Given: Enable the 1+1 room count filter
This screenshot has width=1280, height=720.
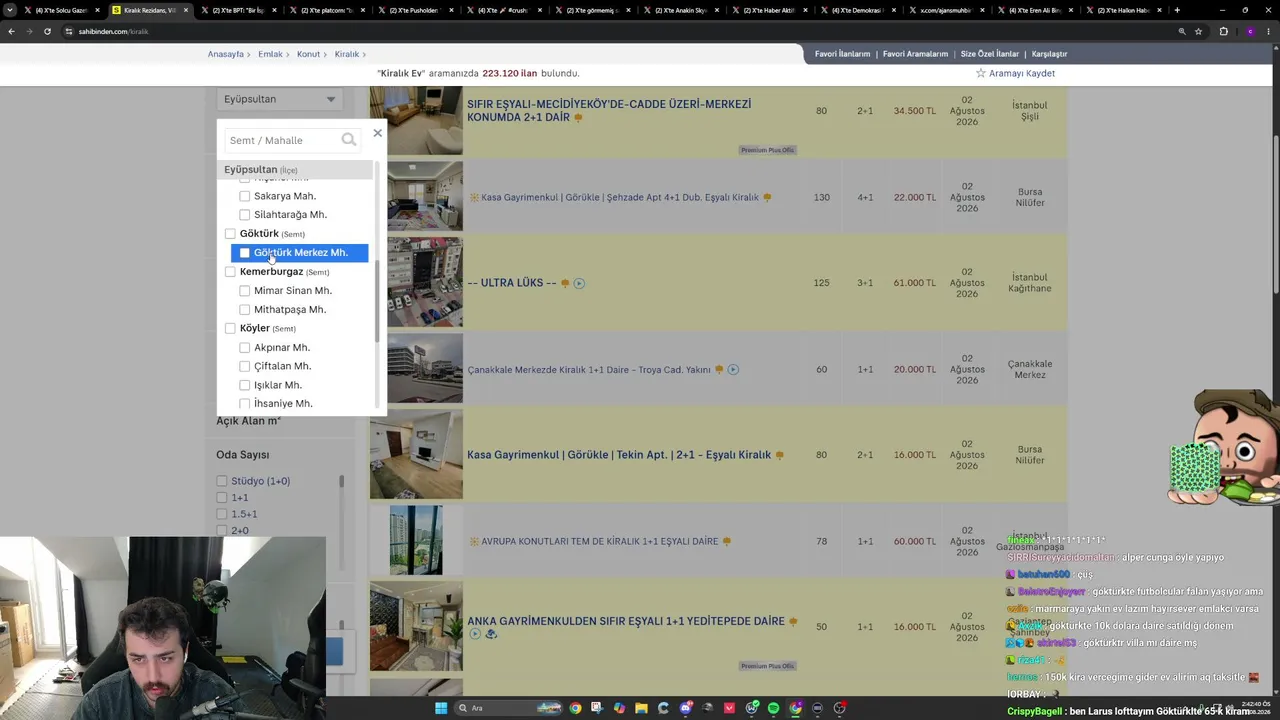Looking at the screenshot, I should 222,498.
